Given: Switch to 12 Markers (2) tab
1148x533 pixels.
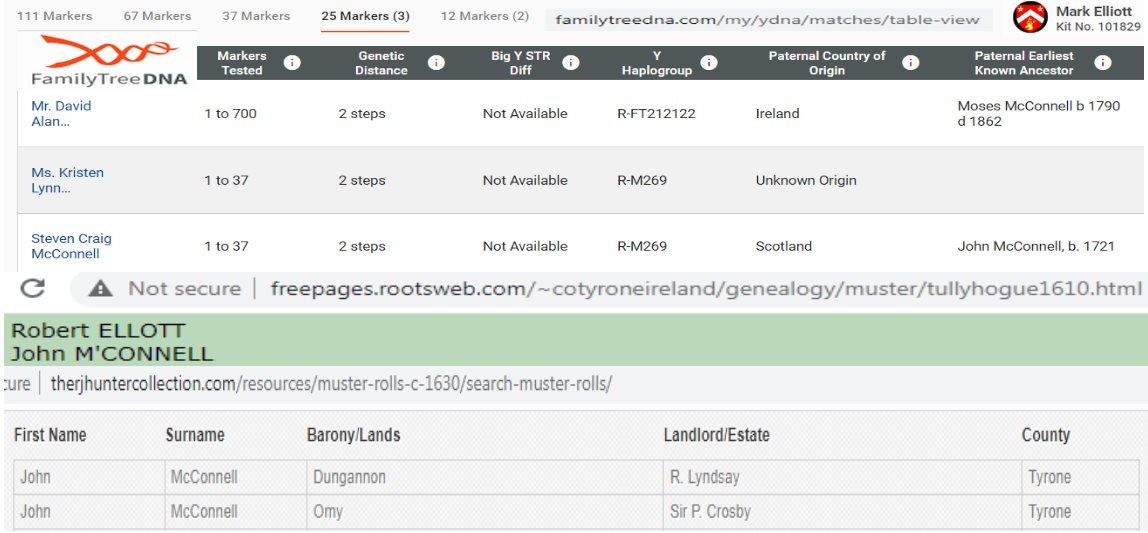Looking at the screenshot, I should click(x=485, y=16).
